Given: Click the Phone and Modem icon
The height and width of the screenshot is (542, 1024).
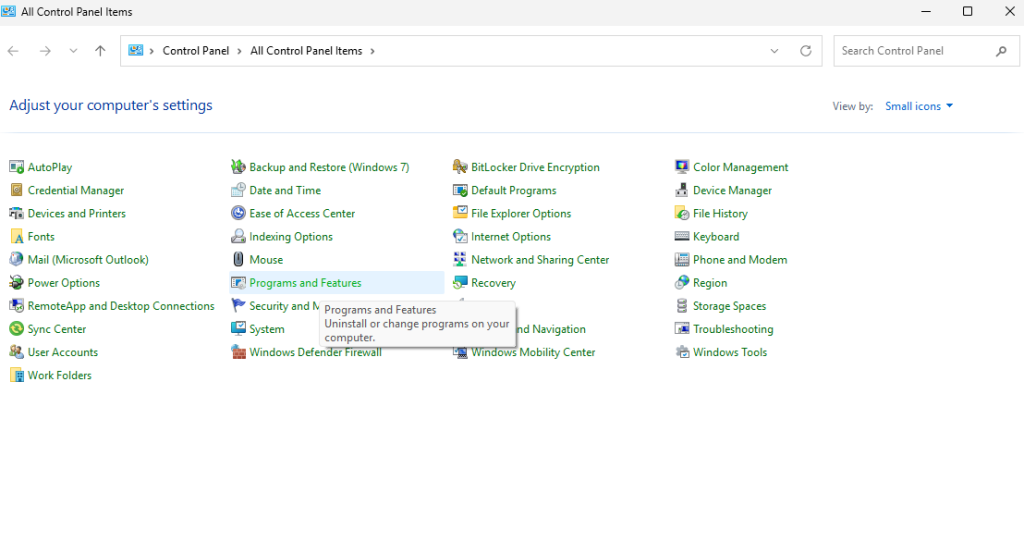Looking at the screenshot, I should pos(682,259).
